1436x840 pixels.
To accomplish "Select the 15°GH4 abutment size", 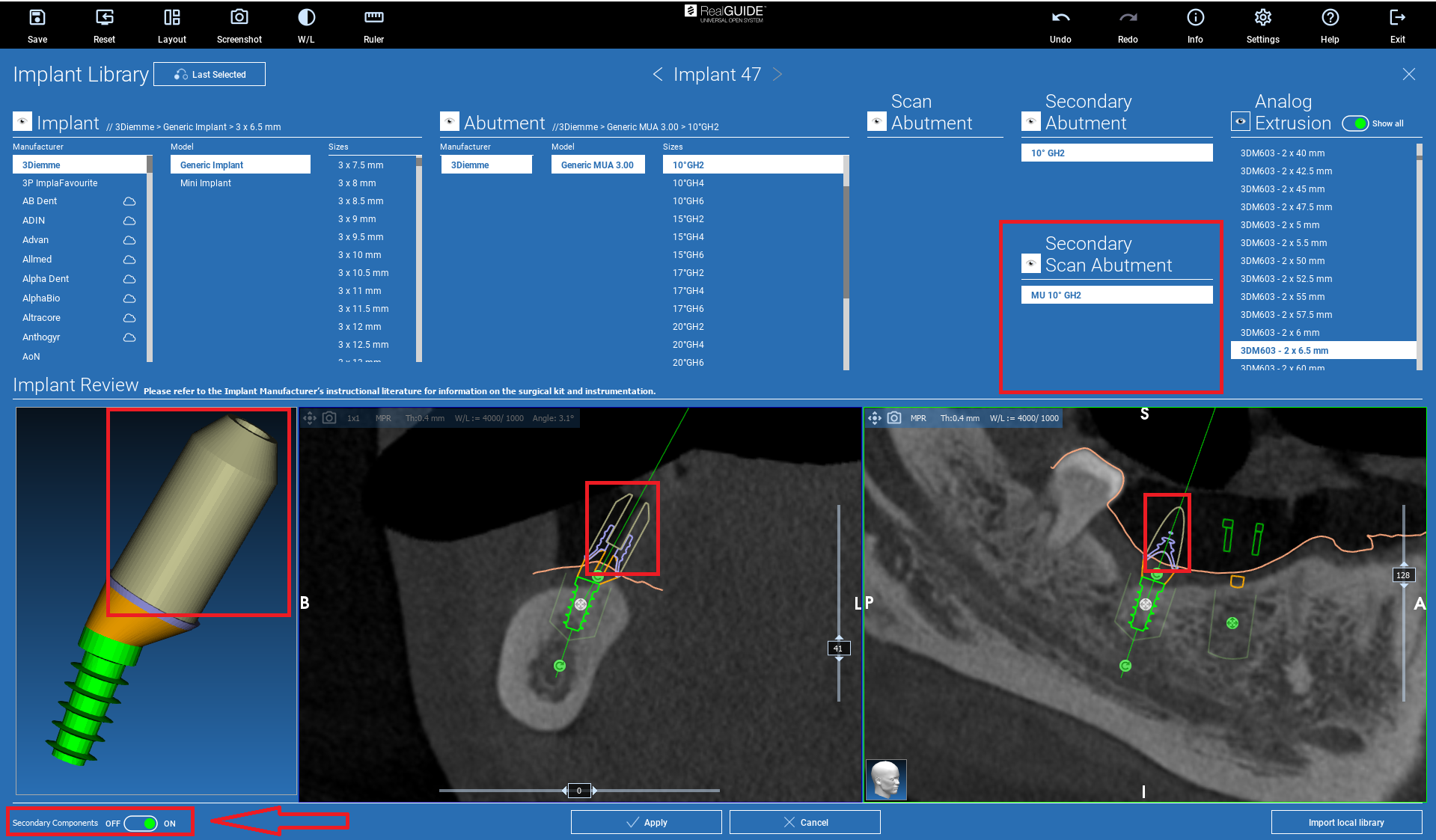I will click(x=688, y=237).
